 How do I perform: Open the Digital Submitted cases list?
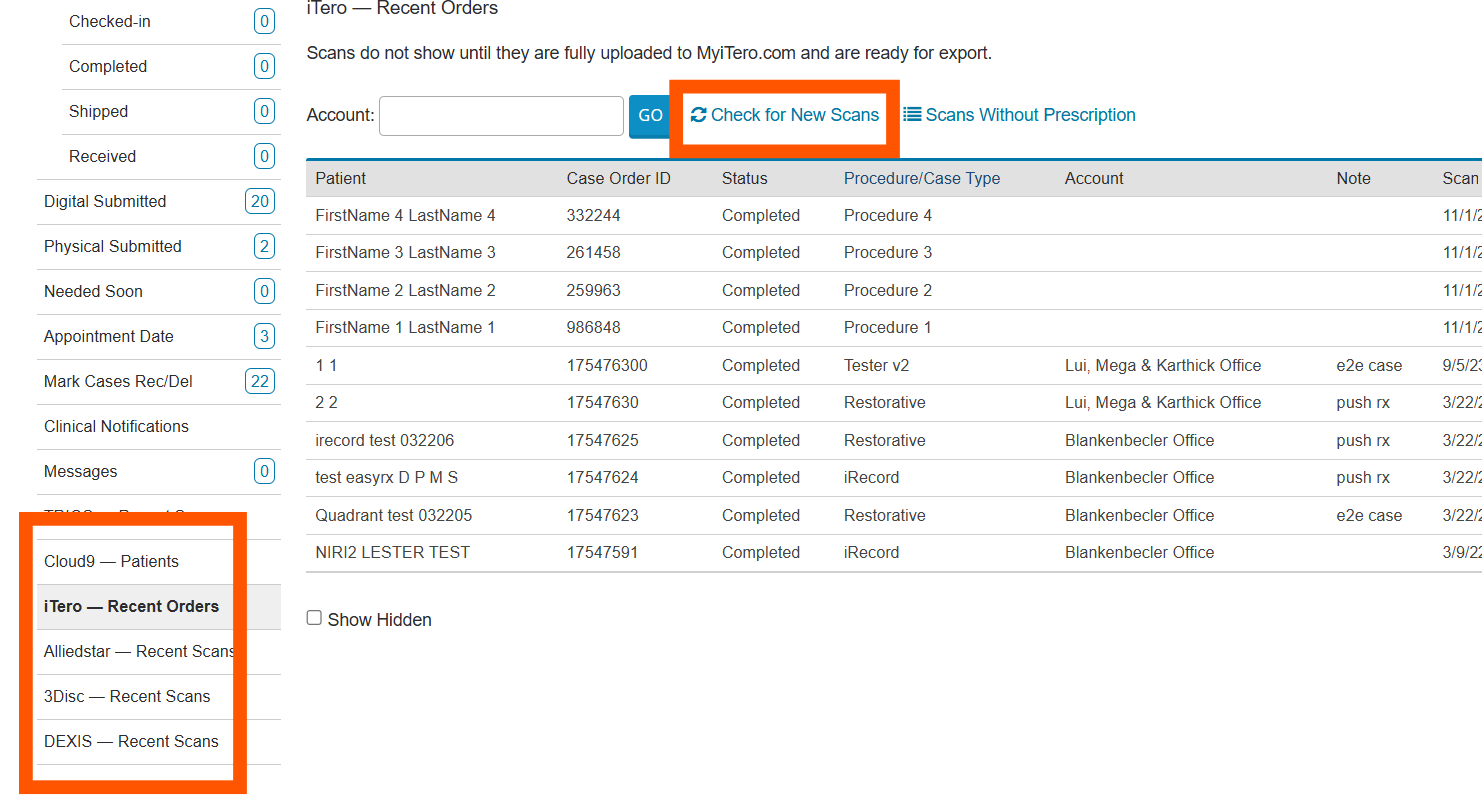click(105, 201)
